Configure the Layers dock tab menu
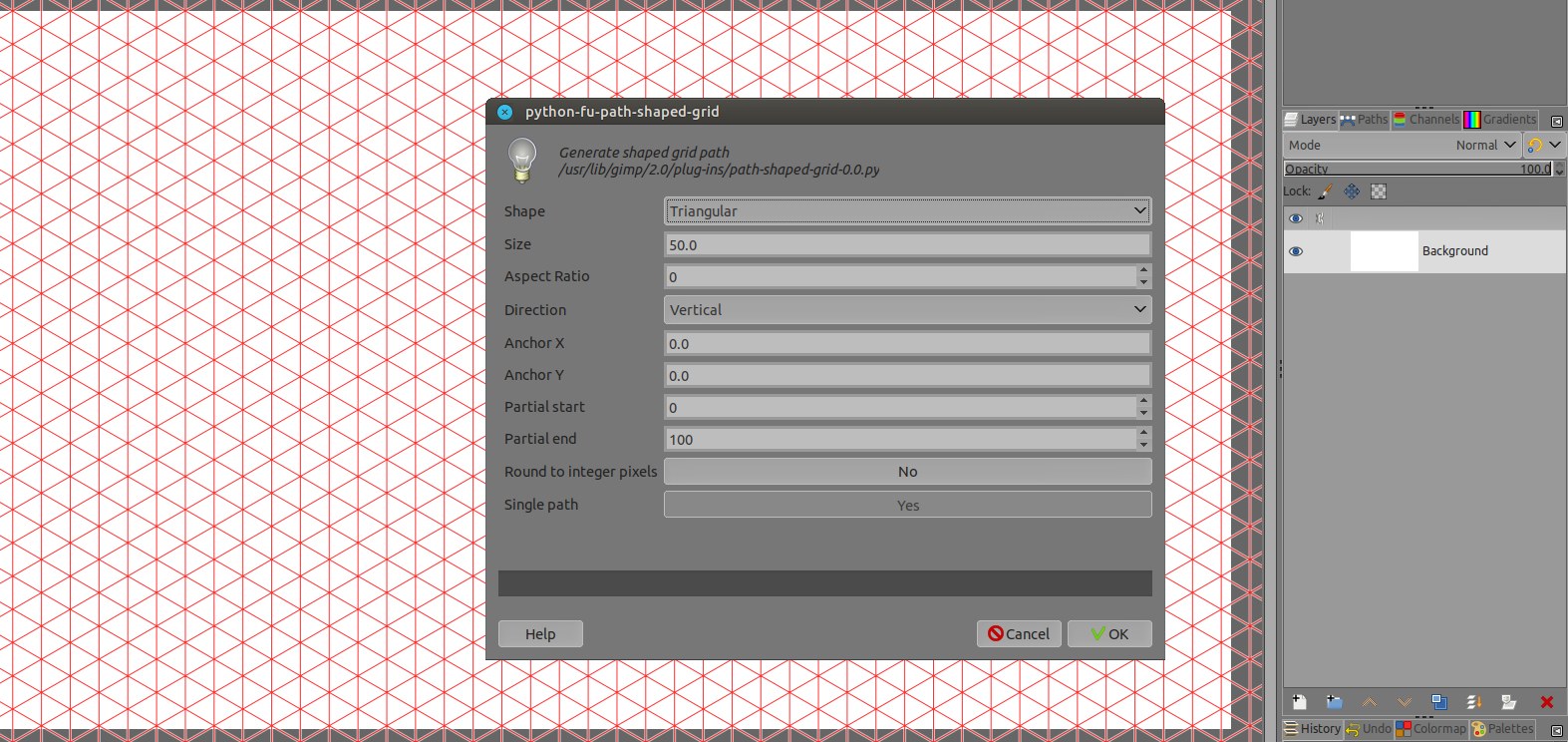Screen dimensions: 1568x742 pos(1557,121)
